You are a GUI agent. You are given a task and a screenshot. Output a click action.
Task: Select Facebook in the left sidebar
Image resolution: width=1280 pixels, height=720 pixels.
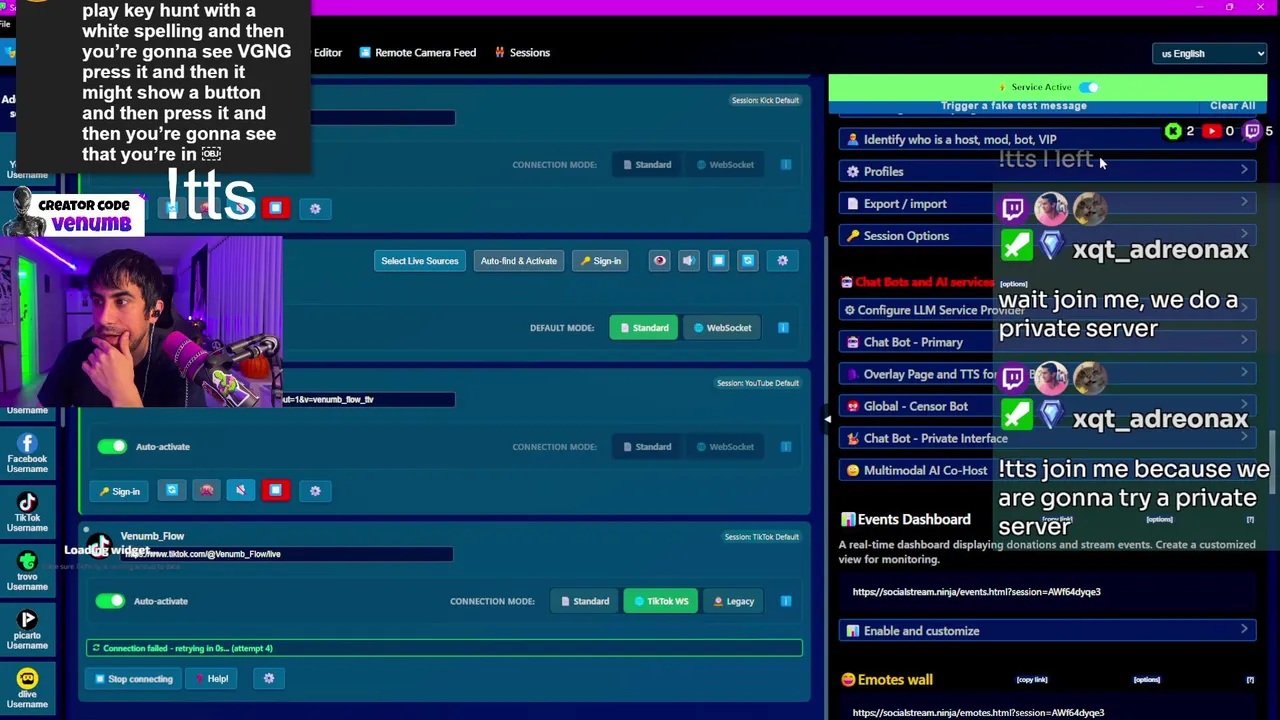[27, 452]
